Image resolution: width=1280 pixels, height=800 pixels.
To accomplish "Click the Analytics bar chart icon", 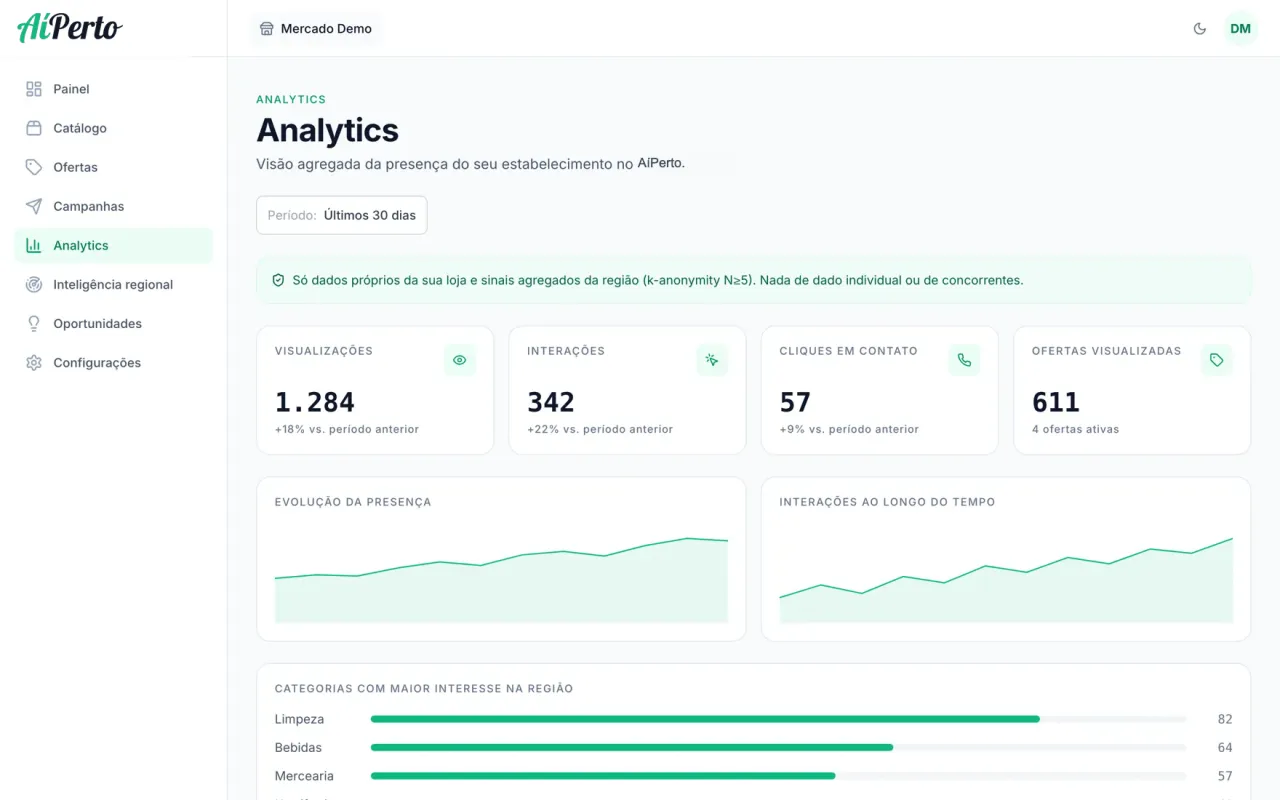I will coord(34,245).
